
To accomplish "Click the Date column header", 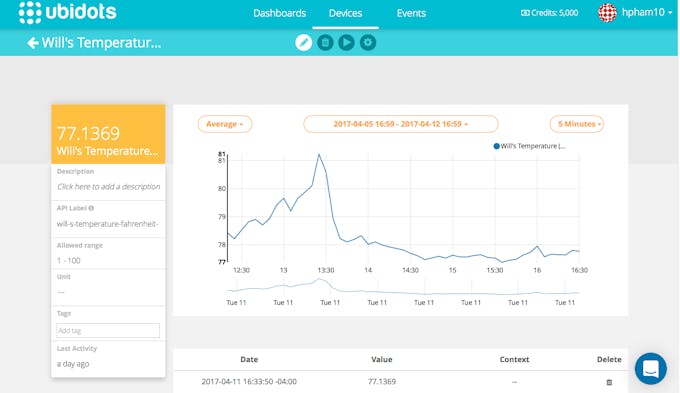I will [x=249, y=359].
